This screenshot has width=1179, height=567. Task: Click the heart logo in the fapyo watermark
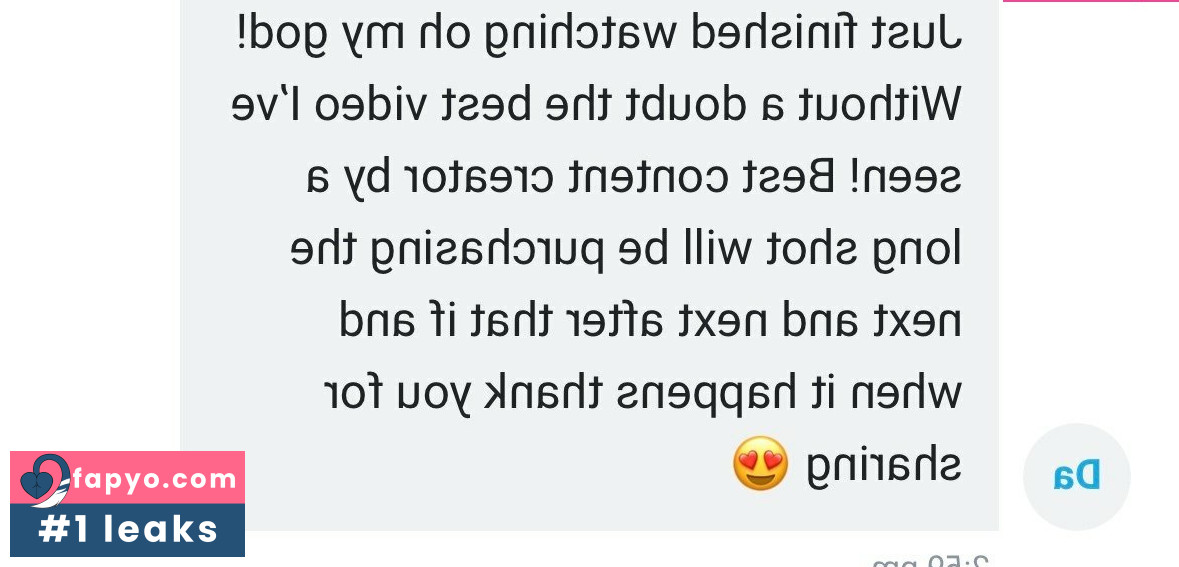45,480
